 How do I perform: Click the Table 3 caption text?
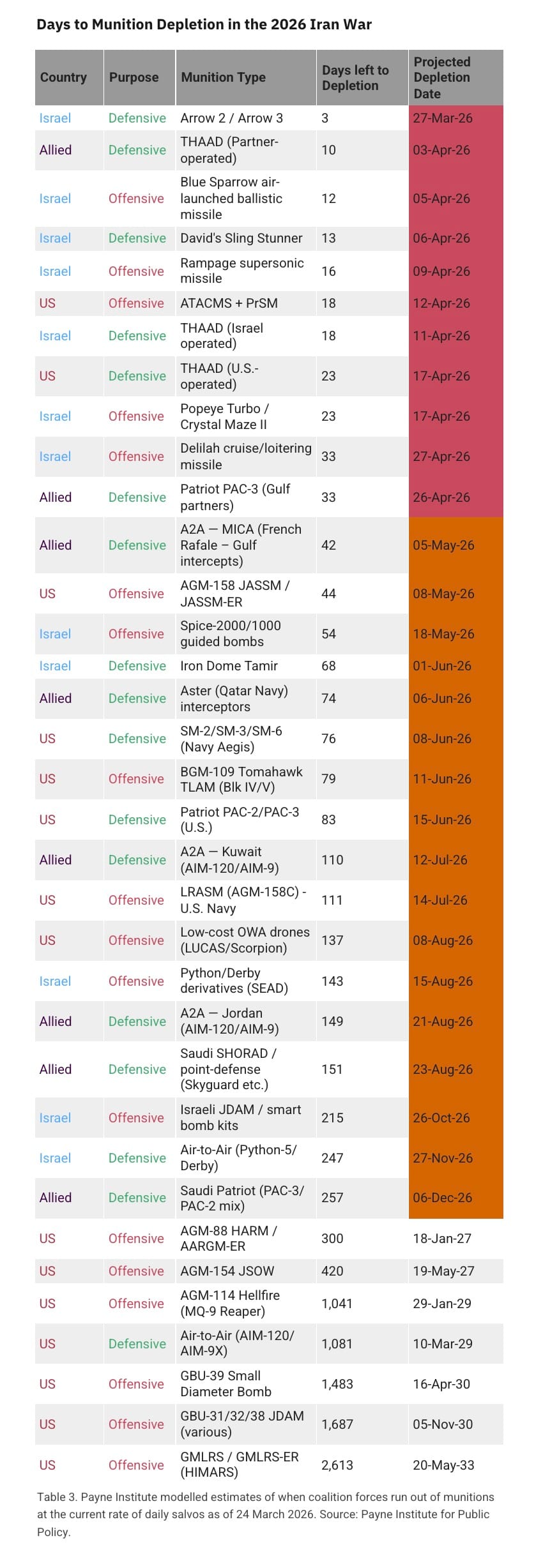[x=266, y=1514]
